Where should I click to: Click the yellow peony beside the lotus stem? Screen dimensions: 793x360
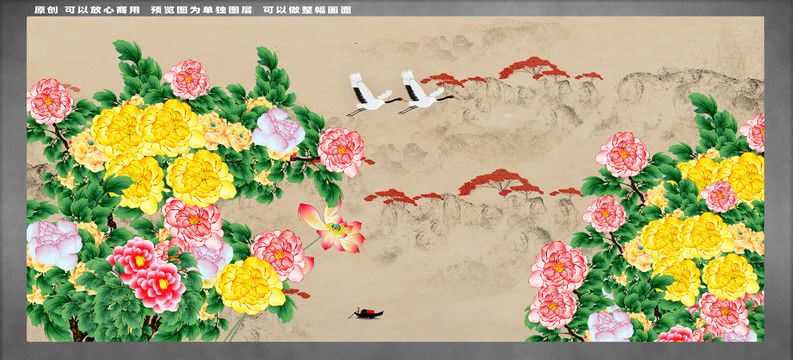point(250,285)
